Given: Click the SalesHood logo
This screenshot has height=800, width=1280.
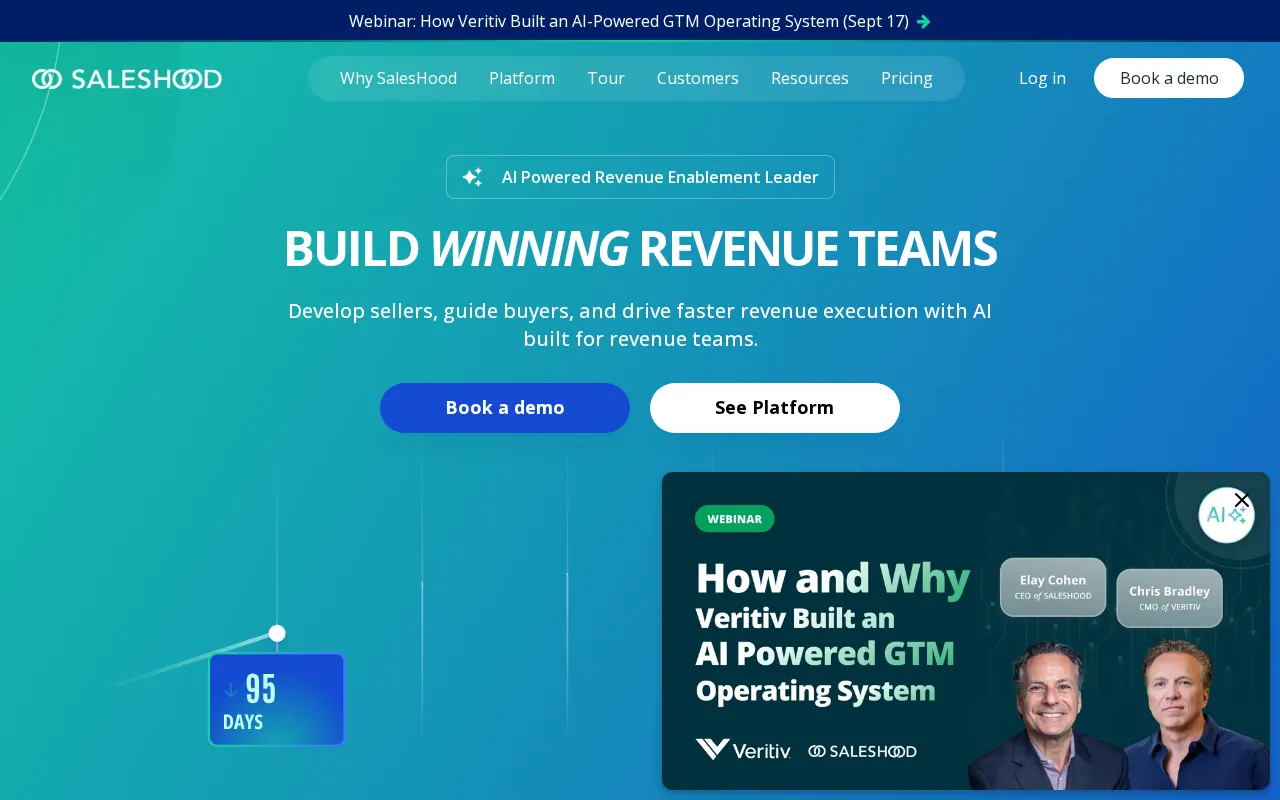Looking at the screenshot, I should pyautogui.click(x=127, y=79).
